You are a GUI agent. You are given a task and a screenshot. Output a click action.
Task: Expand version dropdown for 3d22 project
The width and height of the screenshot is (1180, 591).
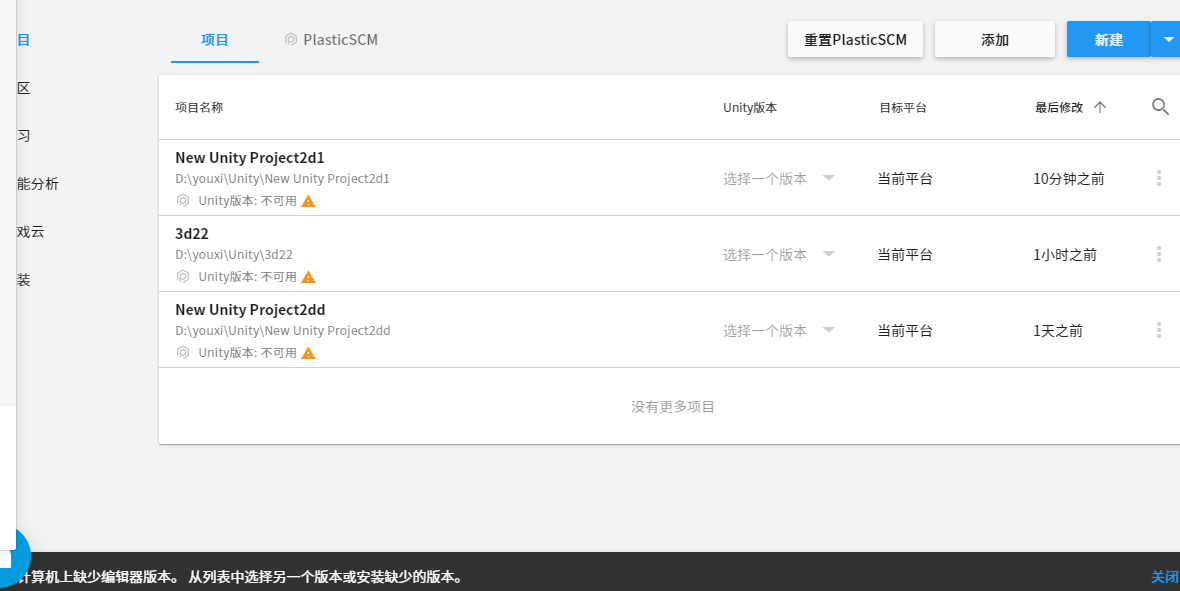tap(829, 254)
